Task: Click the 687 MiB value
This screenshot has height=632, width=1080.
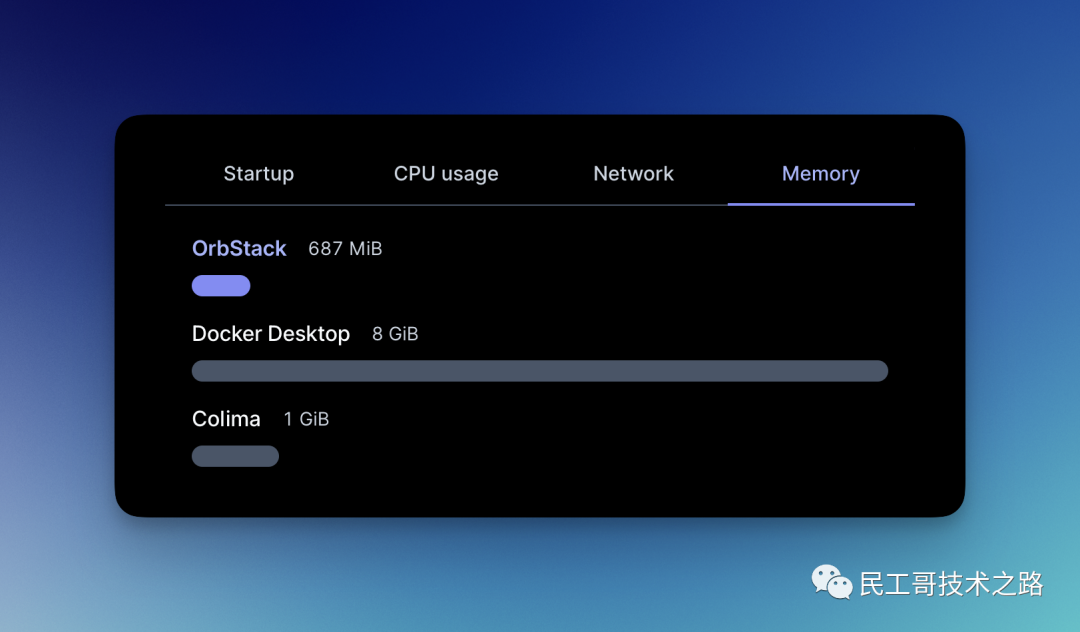Action: click(344, 249)
